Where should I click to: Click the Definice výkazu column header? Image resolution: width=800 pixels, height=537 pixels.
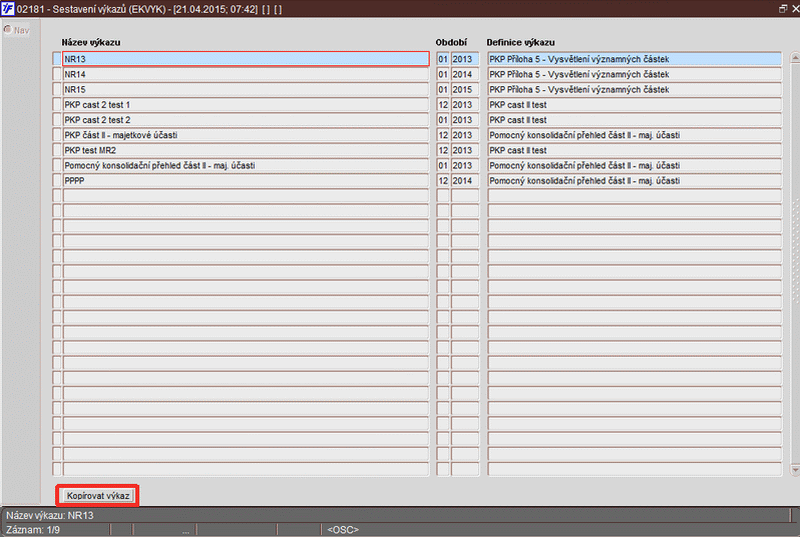pyautogui.click(x=520, y=42)
